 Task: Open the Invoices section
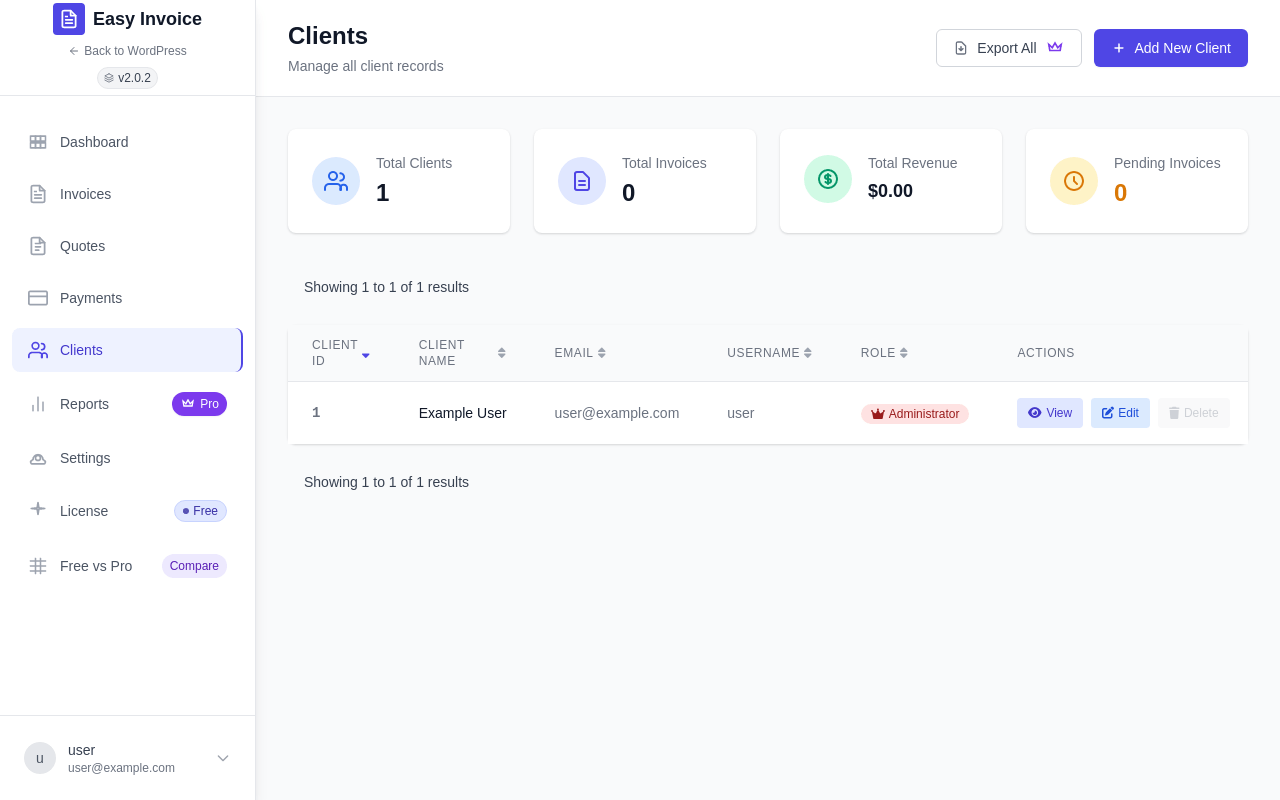(x=127, y=194)
